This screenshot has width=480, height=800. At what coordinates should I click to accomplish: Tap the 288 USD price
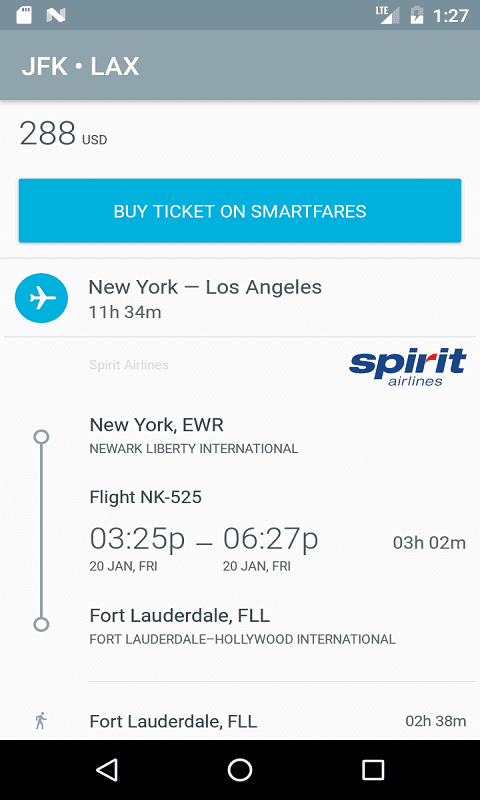point(63,133)
